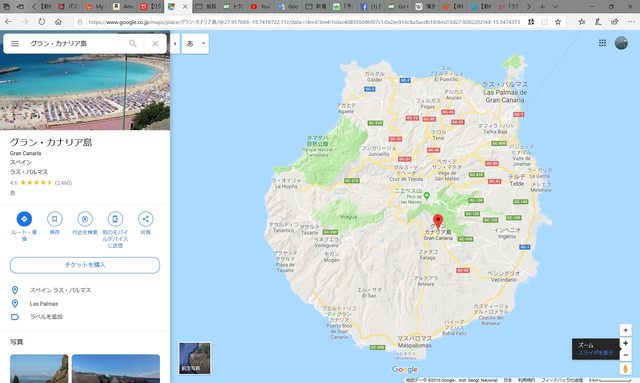640x383 pixels.
Task: Toggle satellite imagery thumbnail
Action: click(x=195, y=358)
